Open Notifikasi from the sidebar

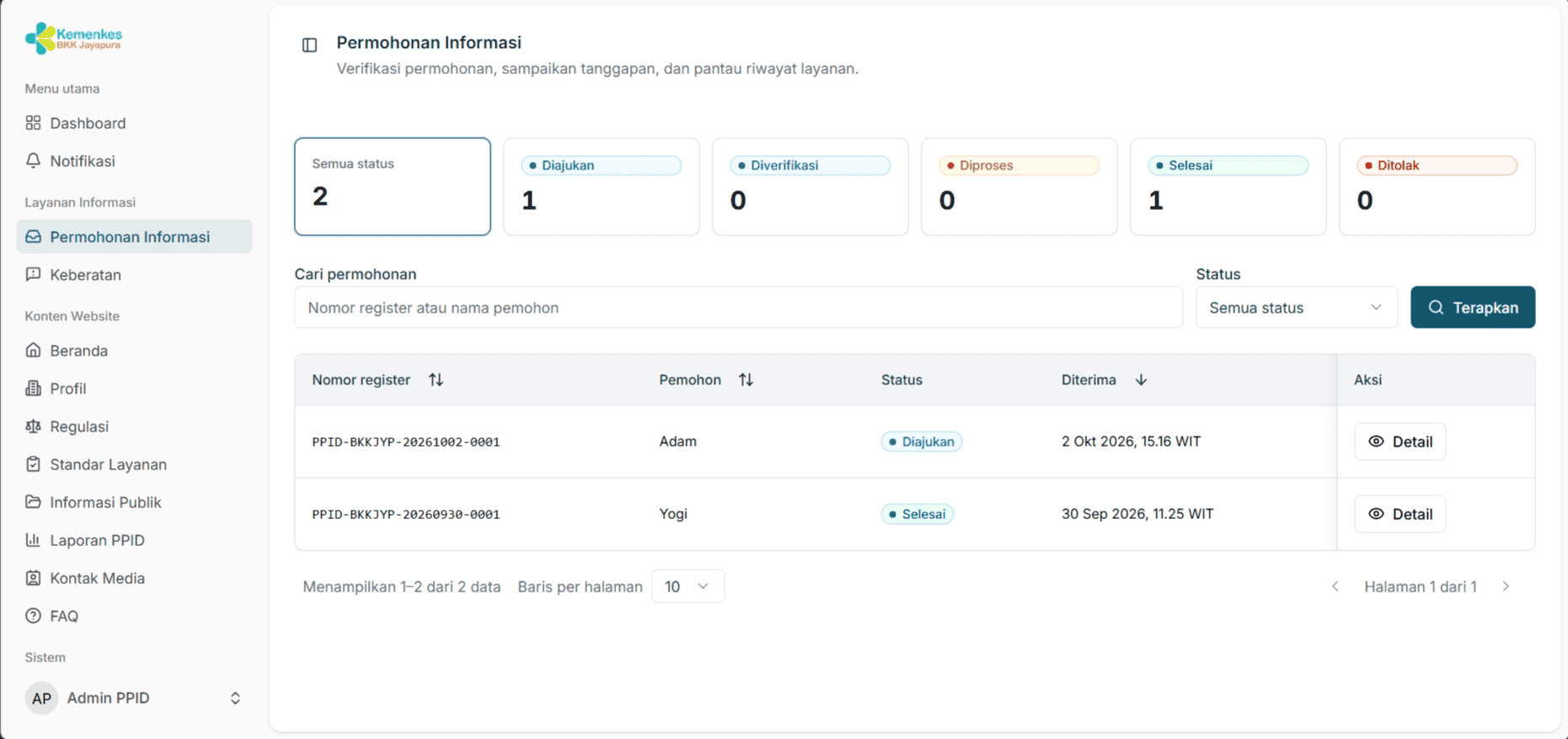(x=134, y=161)
